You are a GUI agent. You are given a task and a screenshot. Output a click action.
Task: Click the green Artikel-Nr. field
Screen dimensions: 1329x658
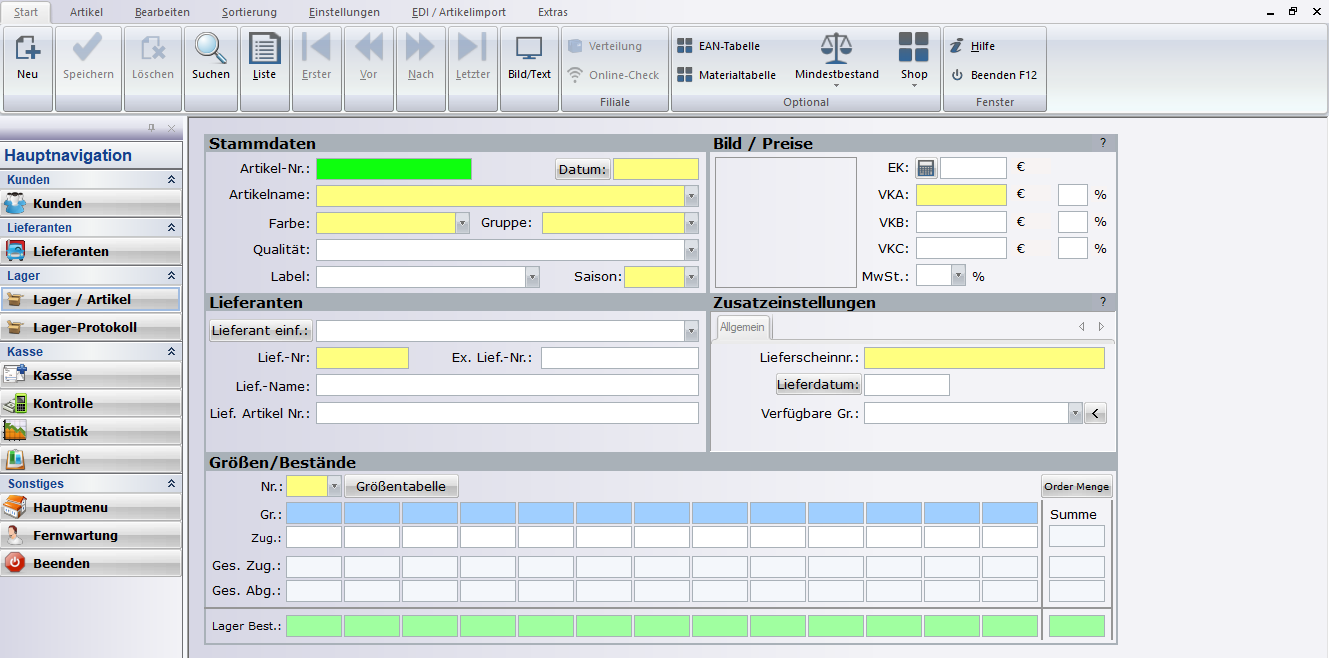[x=394, y=169]
